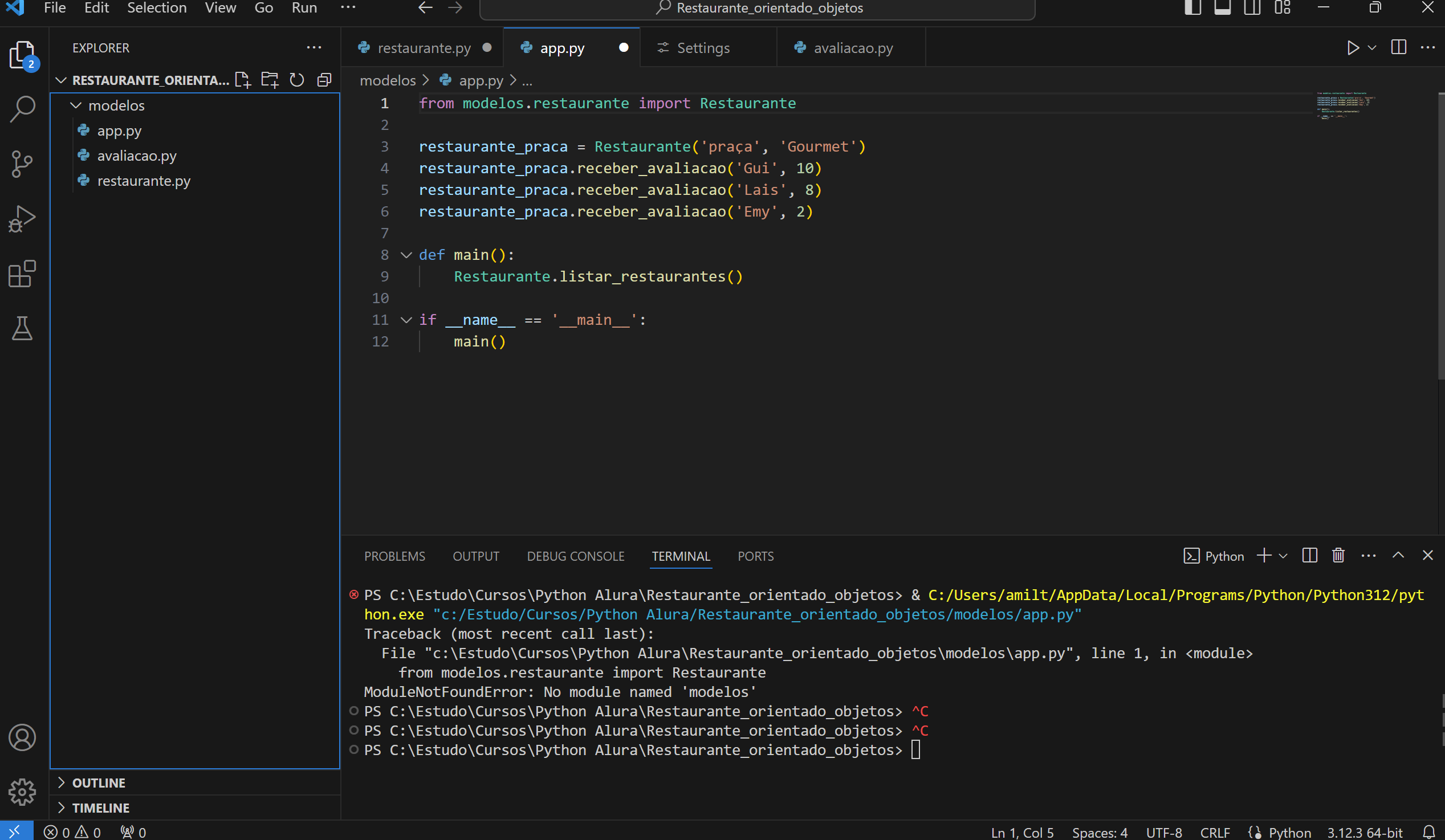Customize layout from title bar
The image size is (1445, 840).
1283,7
